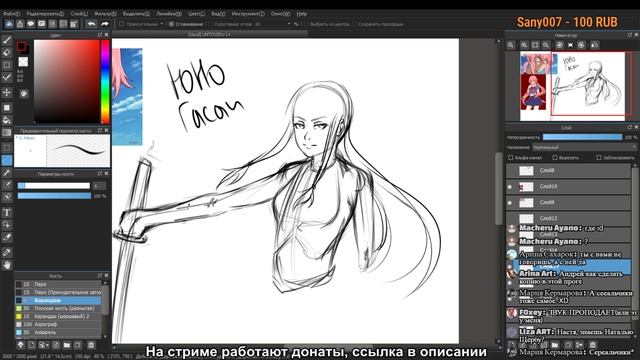Select the Brush tool in left toolbar
The width and height of the screenshot is (640, 360).
7,40
